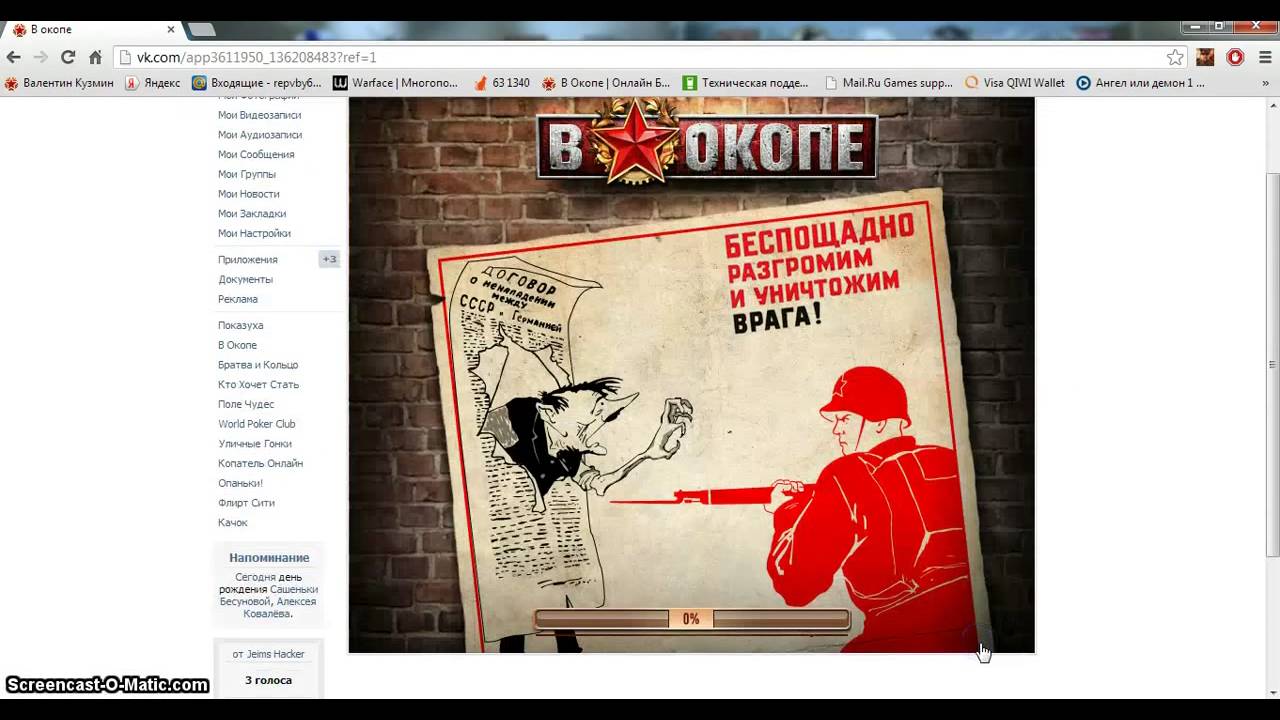The width and height of the screenshot is (1280, 720).
Task: Open 'Мои Группы' in the sidebar
Action: coord(246,174)
